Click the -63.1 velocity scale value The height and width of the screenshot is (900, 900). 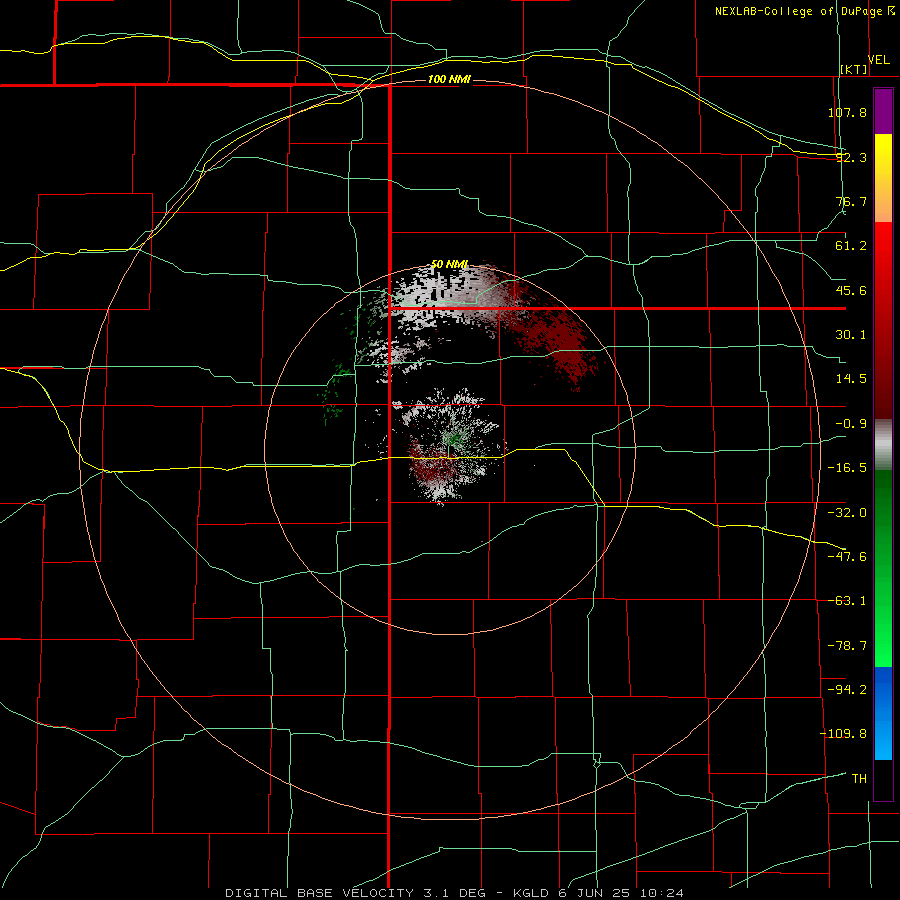[x=847, y=601]
